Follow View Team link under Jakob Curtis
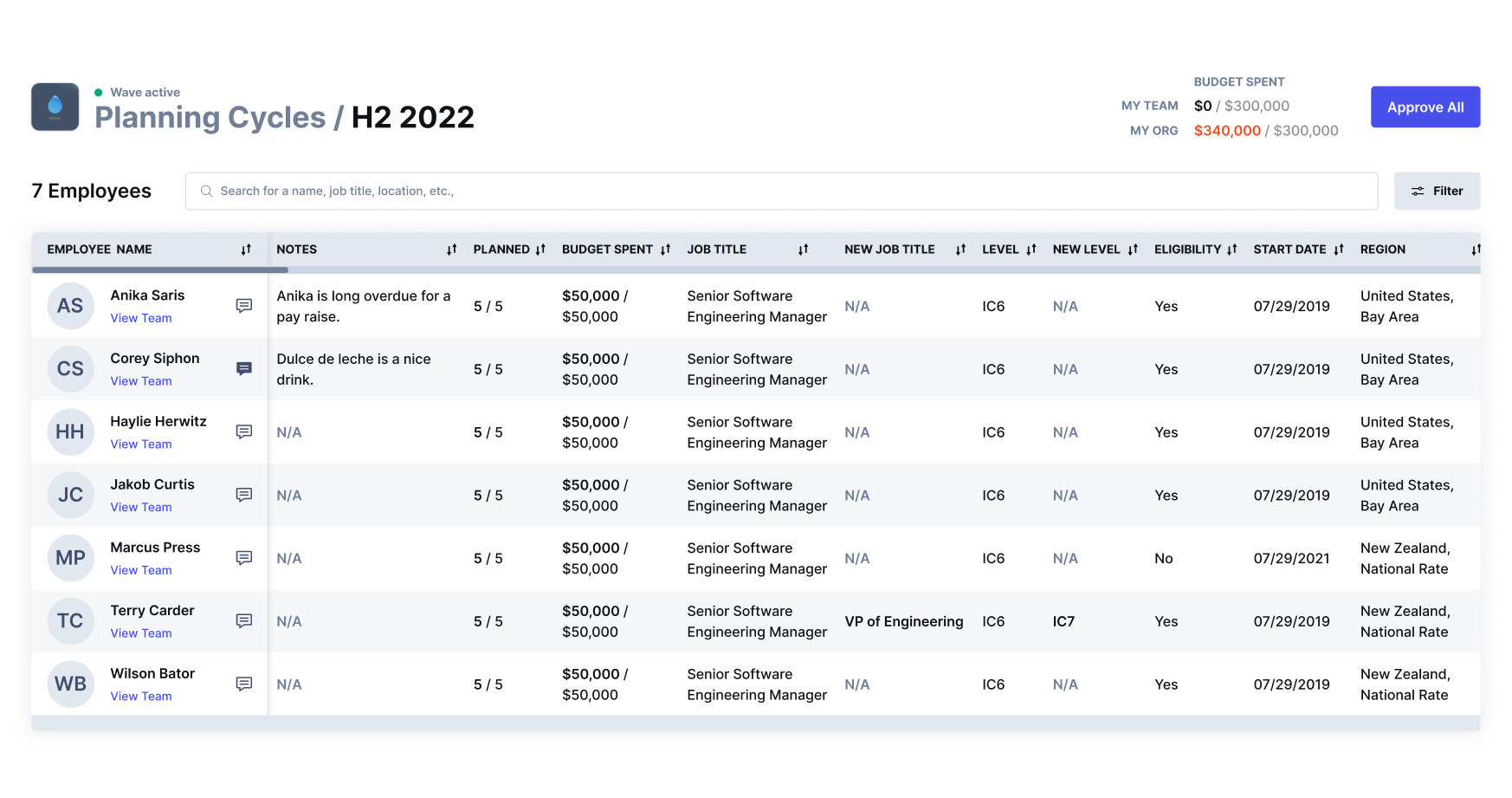The height and width of the screenshot is (798, 1512). coord(141,507)
